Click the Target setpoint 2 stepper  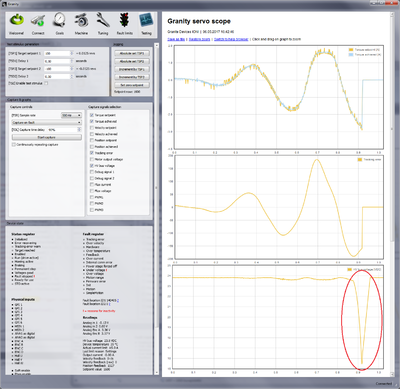coord(72,69)
